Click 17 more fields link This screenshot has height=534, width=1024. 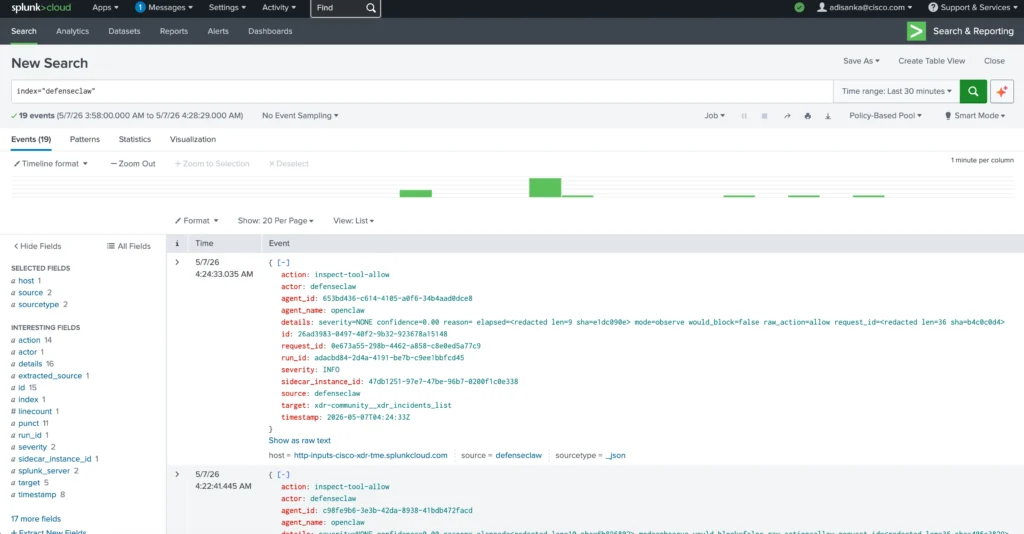point(36,519)
